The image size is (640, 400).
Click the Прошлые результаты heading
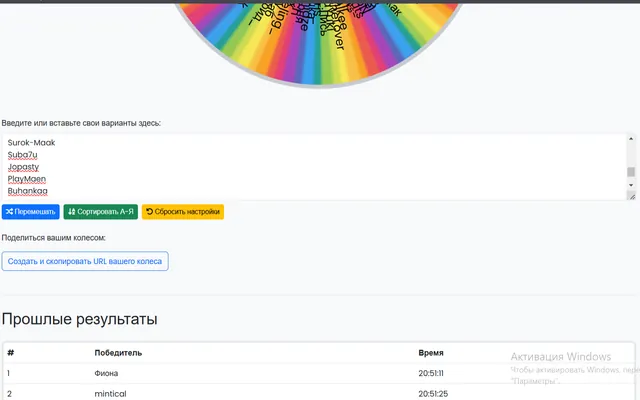click(80, 319)
